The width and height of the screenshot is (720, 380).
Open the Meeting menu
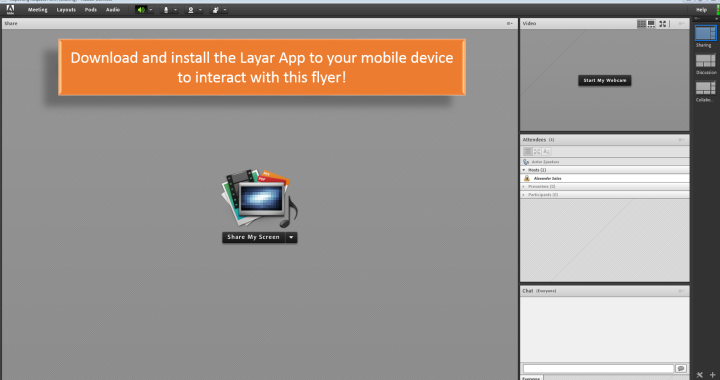tap(38, 10)
